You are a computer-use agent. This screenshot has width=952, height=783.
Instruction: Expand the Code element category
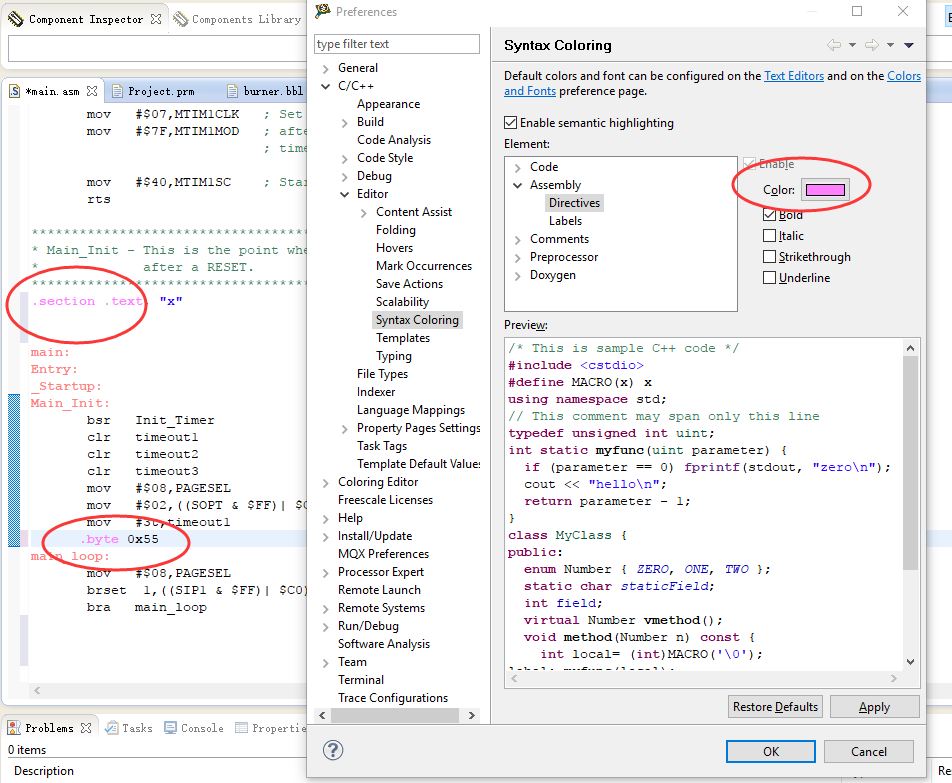click(517, 168)
